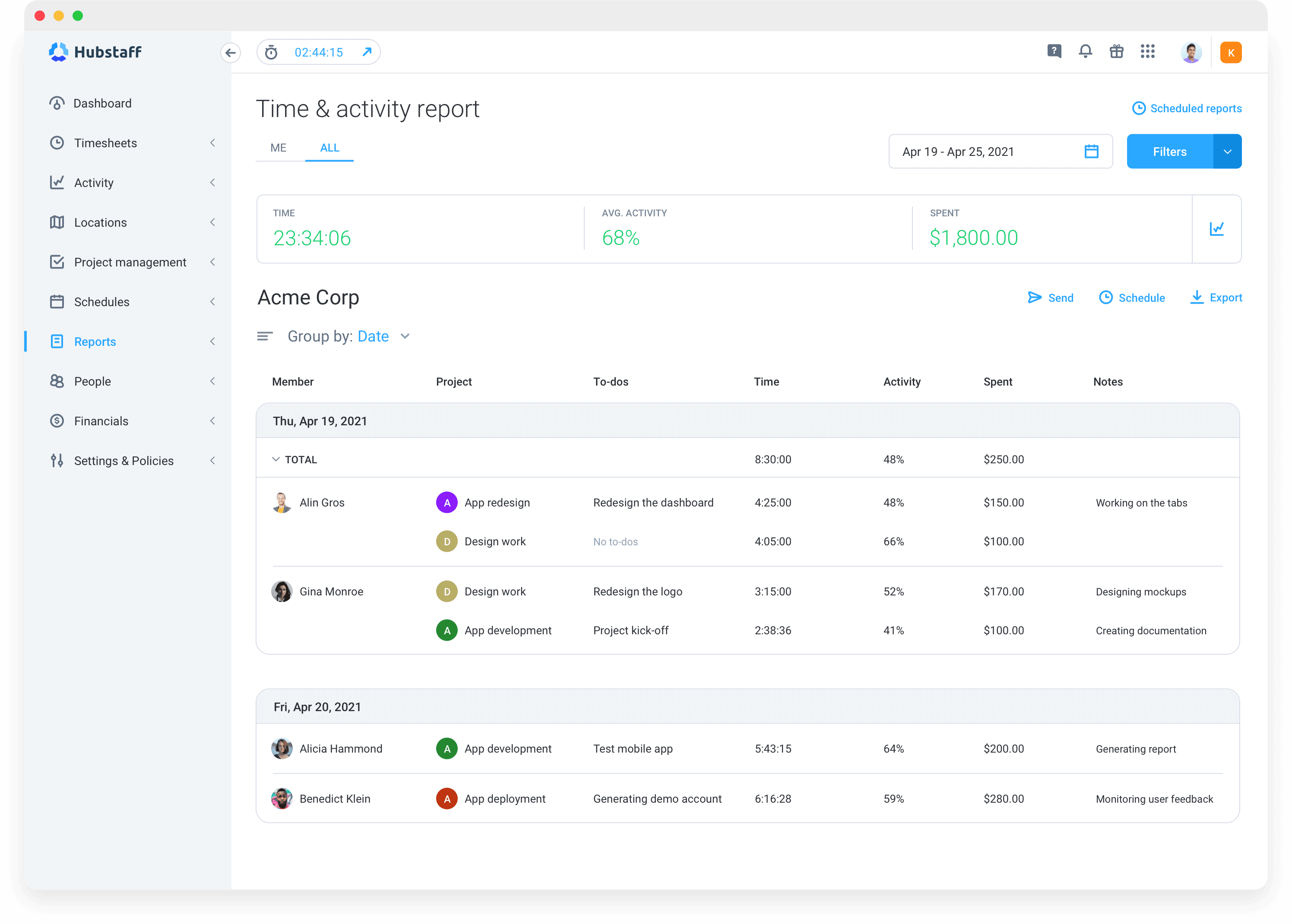Viewport: 1292px width, 924px height.
Task: Click the grid/apps menu icon
Action: tap(1148, 52)
